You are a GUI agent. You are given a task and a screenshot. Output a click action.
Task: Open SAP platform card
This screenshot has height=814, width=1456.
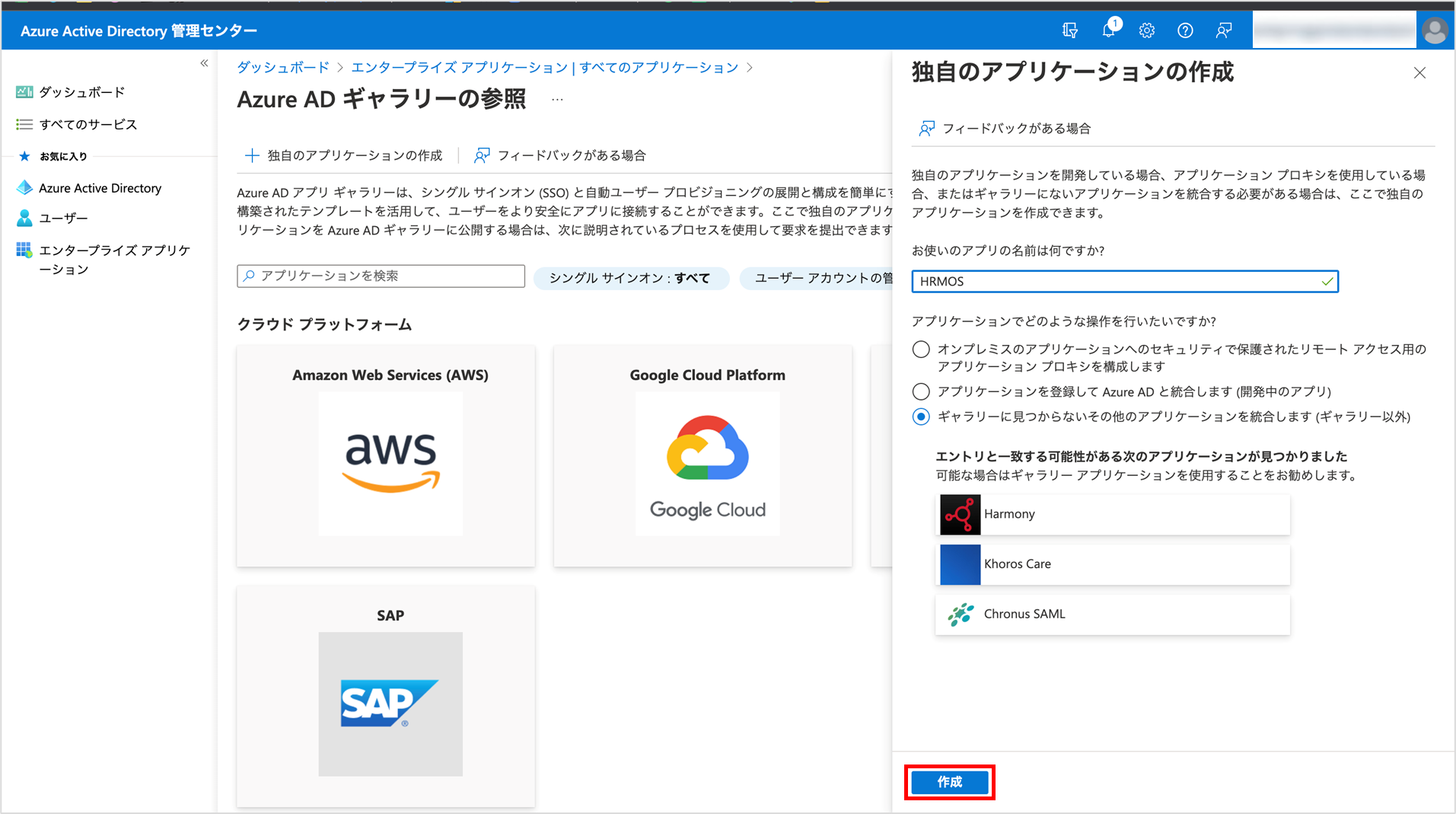[386, 696]
